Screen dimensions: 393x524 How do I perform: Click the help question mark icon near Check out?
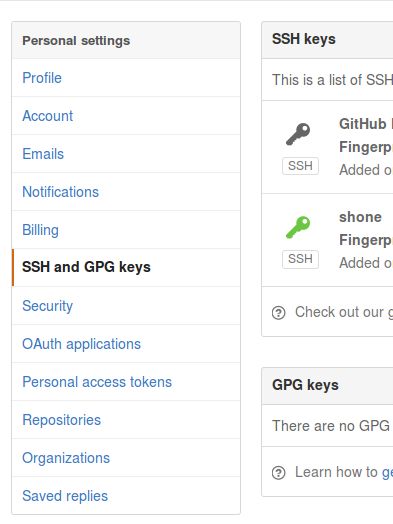278,313
